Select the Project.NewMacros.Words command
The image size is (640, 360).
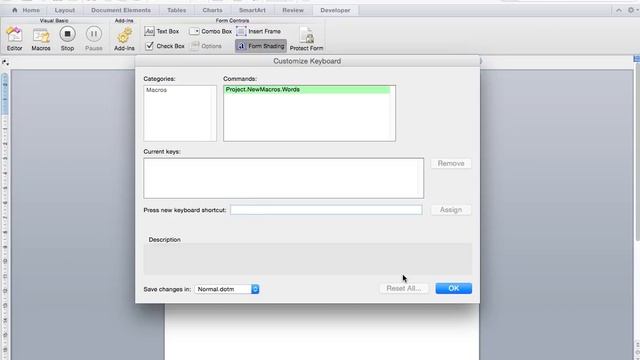[307, 89]
